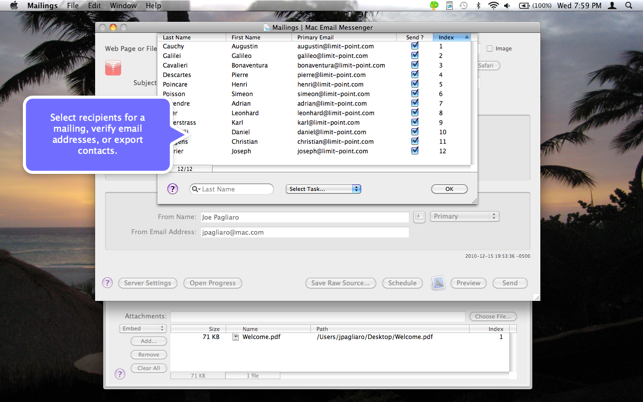
Task: Click the Last Name search field
Action: 231,189
